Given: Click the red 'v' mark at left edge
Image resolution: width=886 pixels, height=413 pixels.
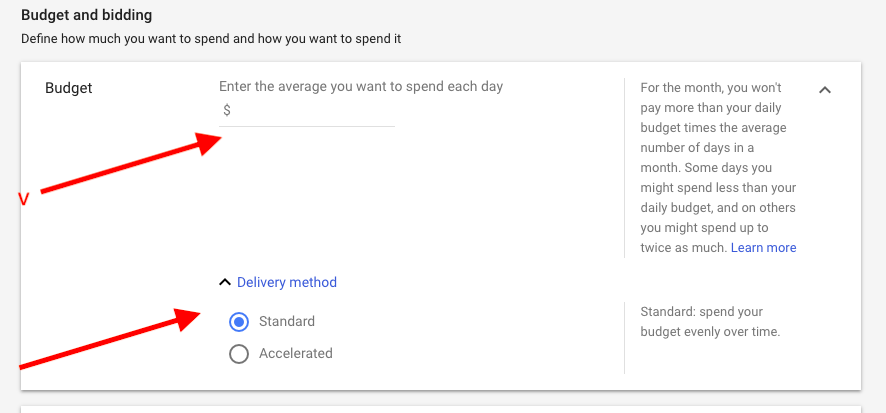Looking at the screenshot, I should (x=24, y=199).
